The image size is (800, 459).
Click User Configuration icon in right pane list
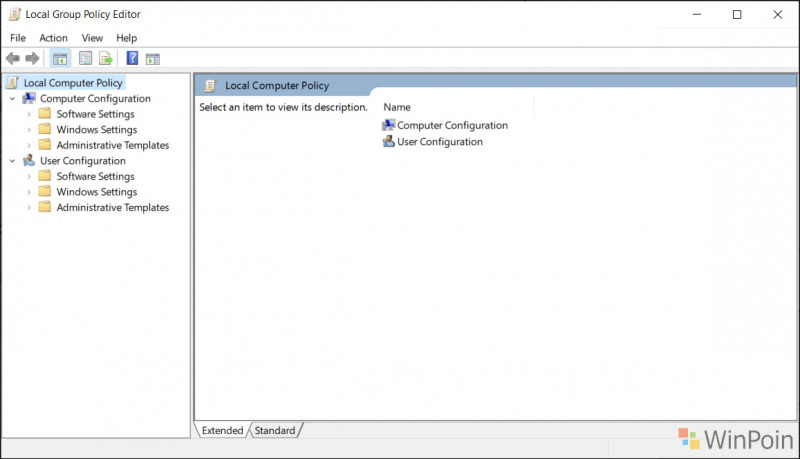(x=389, y=141)
